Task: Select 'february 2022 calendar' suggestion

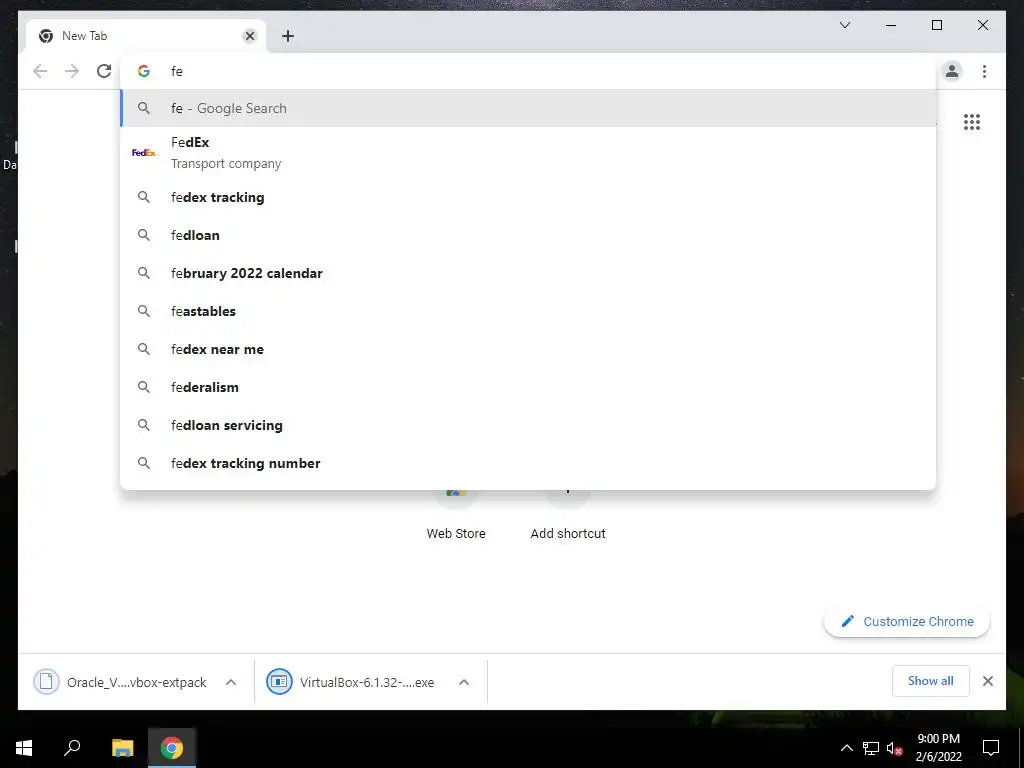Action: tap(528, 273)
